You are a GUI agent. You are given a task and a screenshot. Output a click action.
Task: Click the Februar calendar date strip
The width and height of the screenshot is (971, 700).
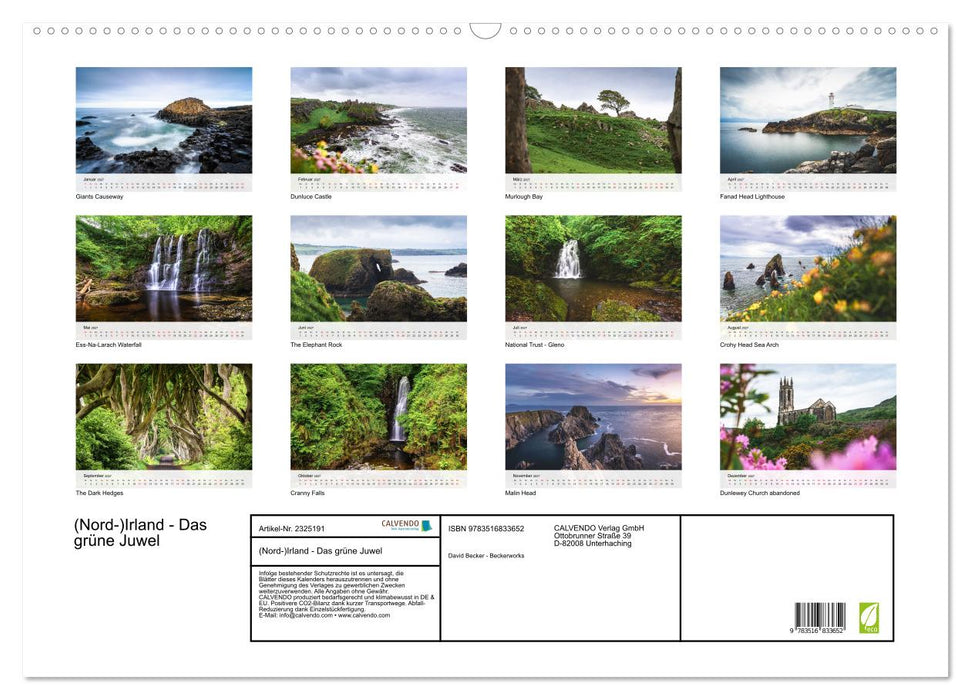(x=378, y=183)
